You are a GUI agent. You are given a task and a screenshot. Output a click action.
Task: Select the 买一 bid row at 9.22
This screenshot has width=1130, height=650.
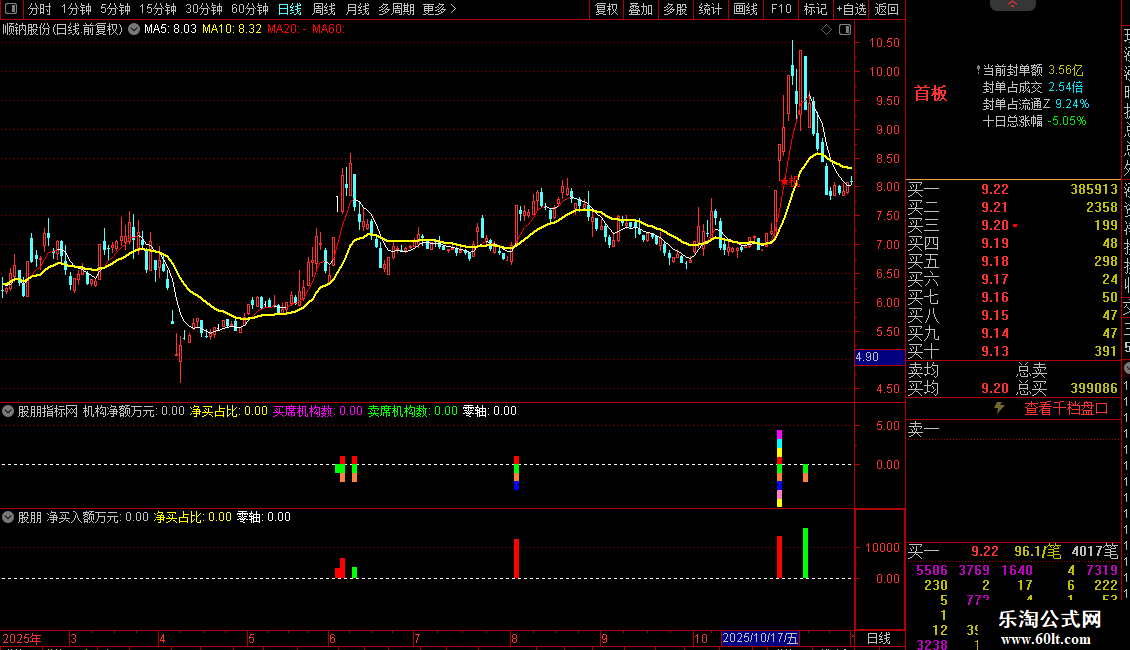coord(1013,190)
